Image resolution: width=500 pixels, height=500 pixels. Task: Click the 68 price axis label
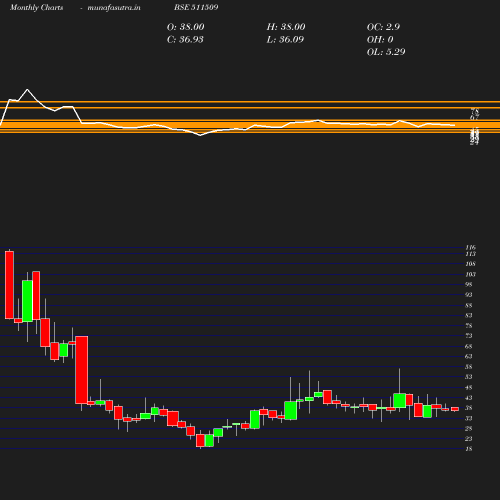coord(469,346)
